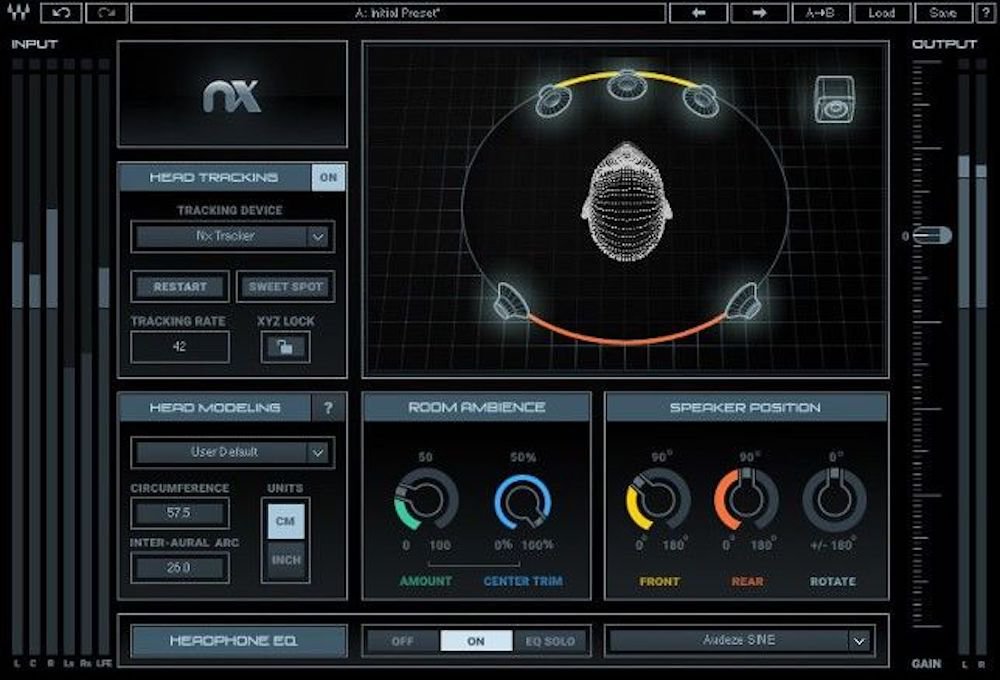
Task: Select INCH units option
Action: coord(286,560)
